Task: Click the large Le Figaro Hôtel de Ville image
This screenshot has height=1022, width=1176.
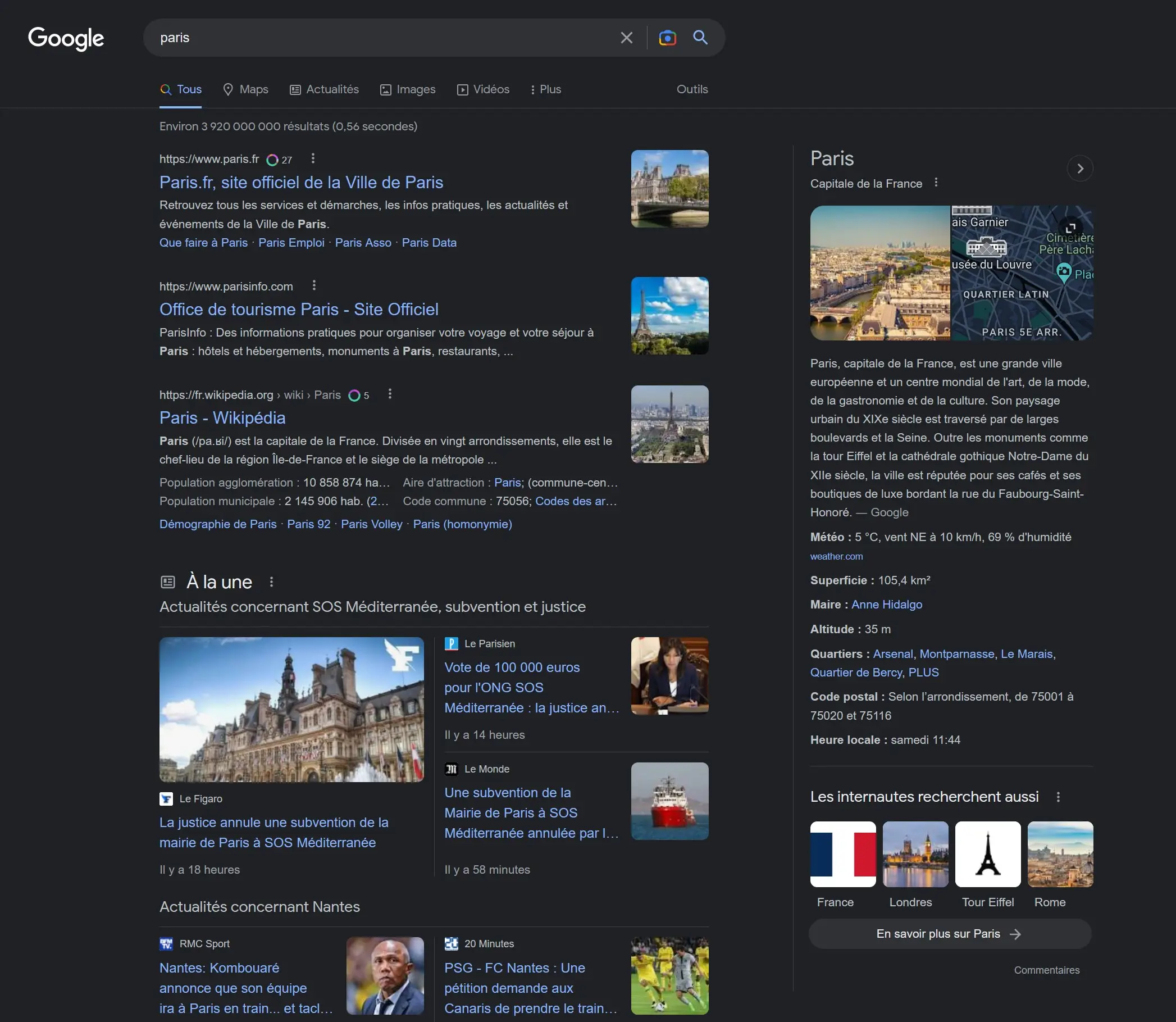Action: (291, 710)
